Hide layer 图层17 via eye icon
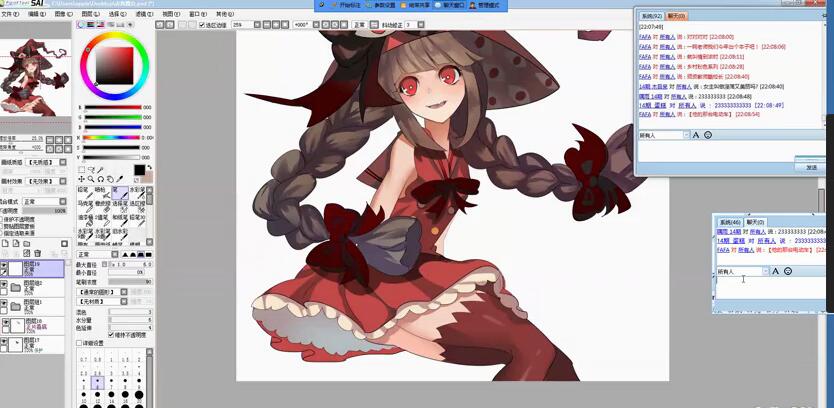The image size is (834, 408). tap(4, 341)
